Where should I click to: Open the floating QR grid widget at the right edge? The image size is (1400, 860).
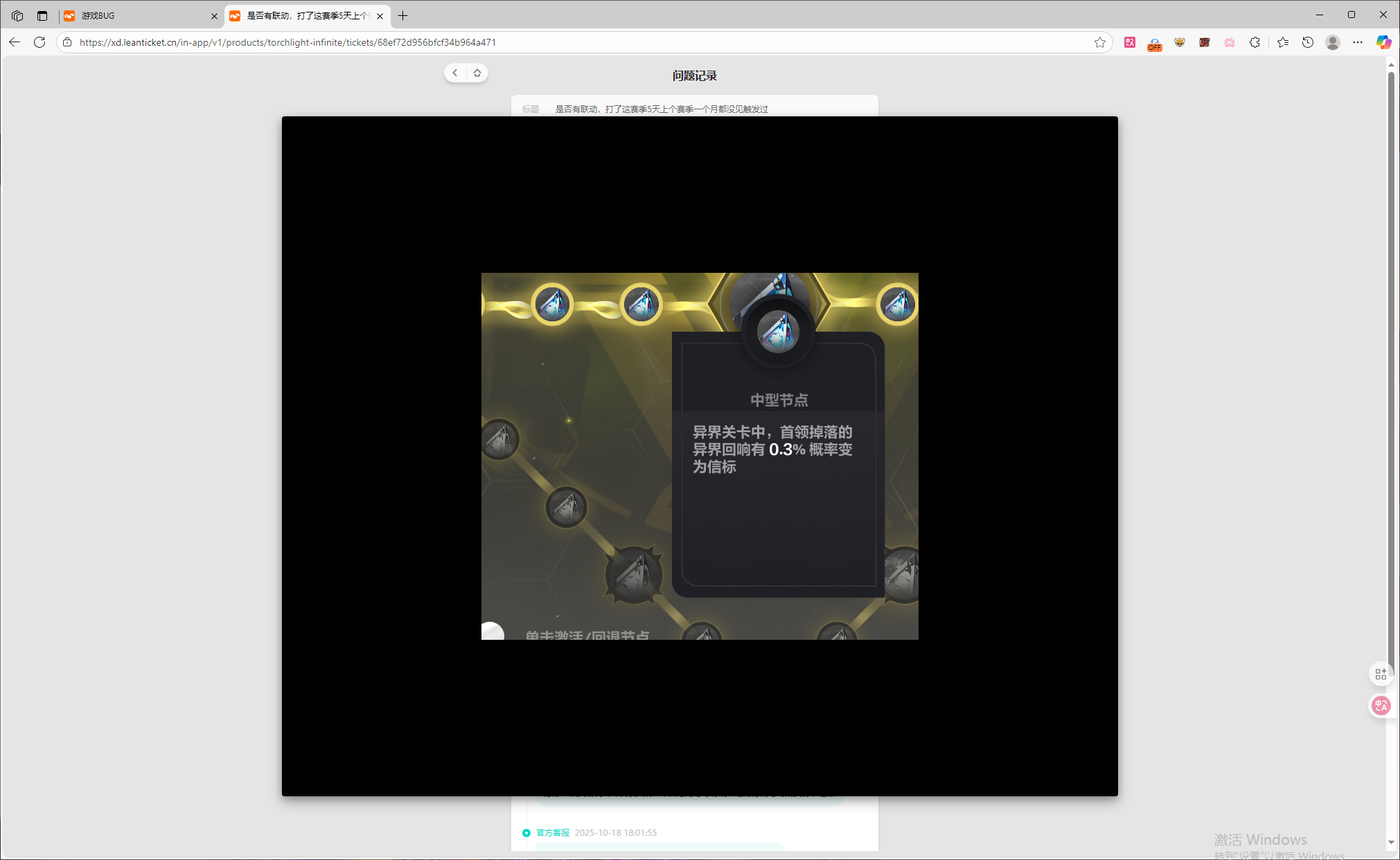(1381, 674)
